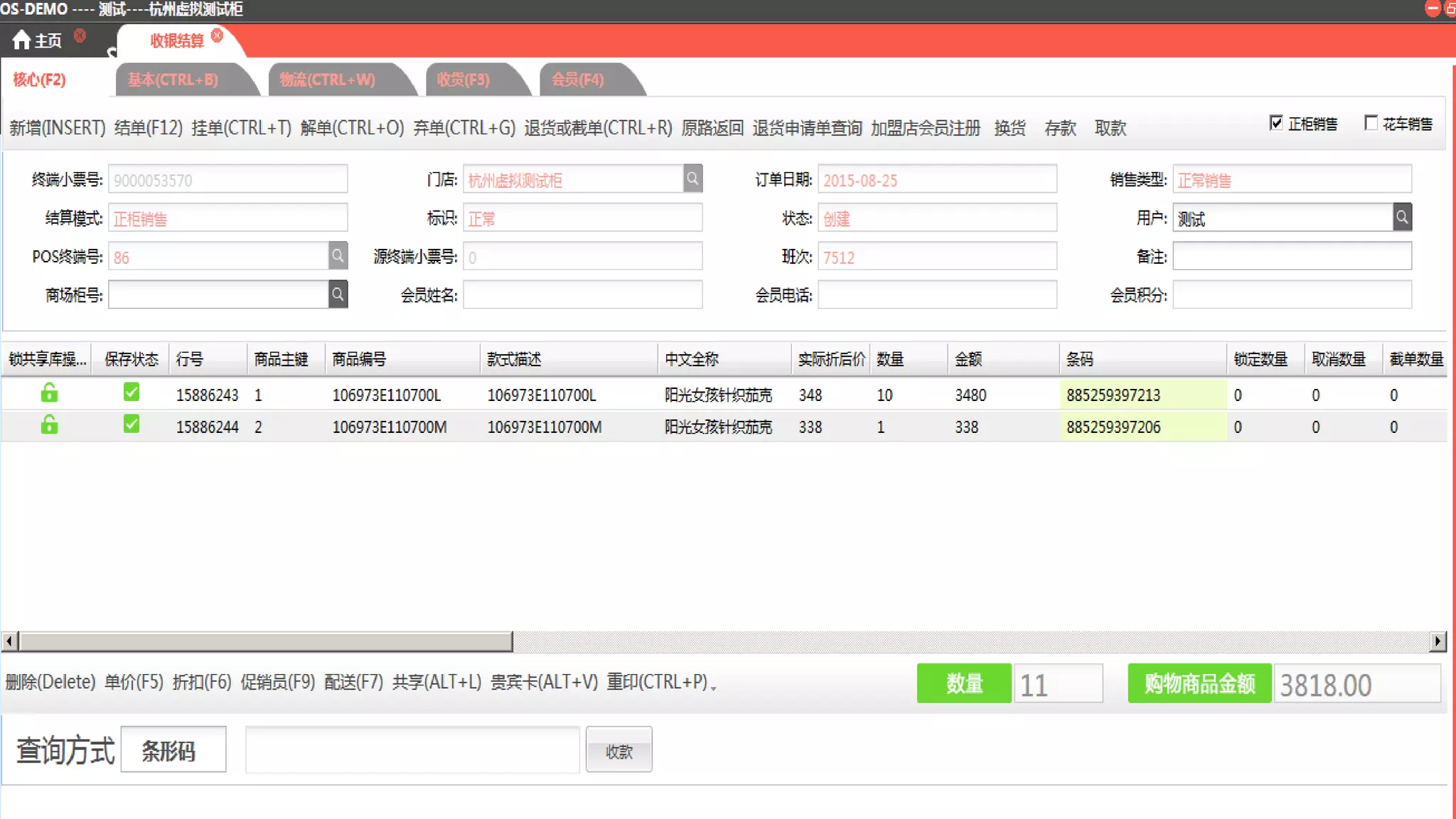Open the 会员(F4) tab

pos(577,80)
